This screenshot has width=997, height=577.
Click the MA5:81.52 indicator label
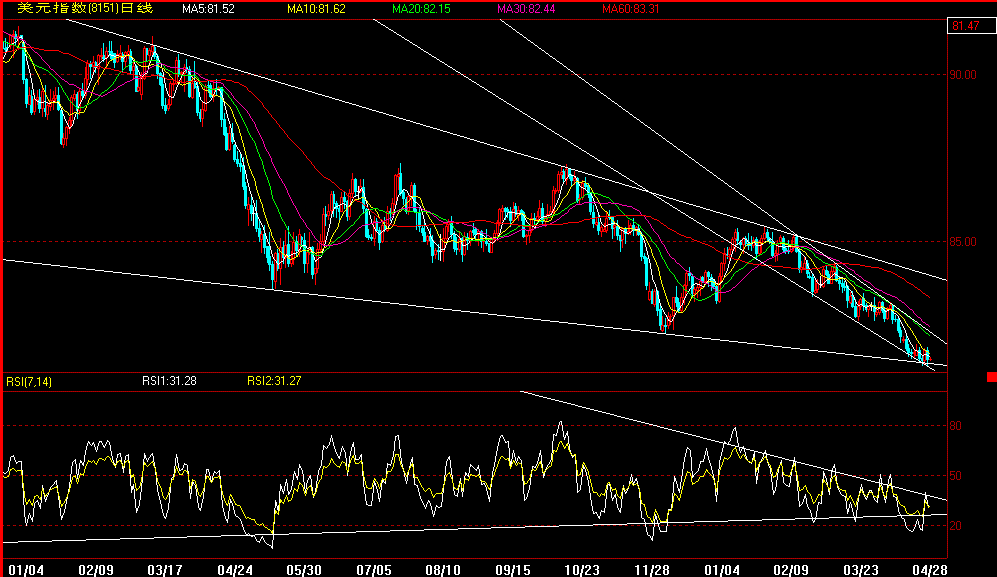210,9
